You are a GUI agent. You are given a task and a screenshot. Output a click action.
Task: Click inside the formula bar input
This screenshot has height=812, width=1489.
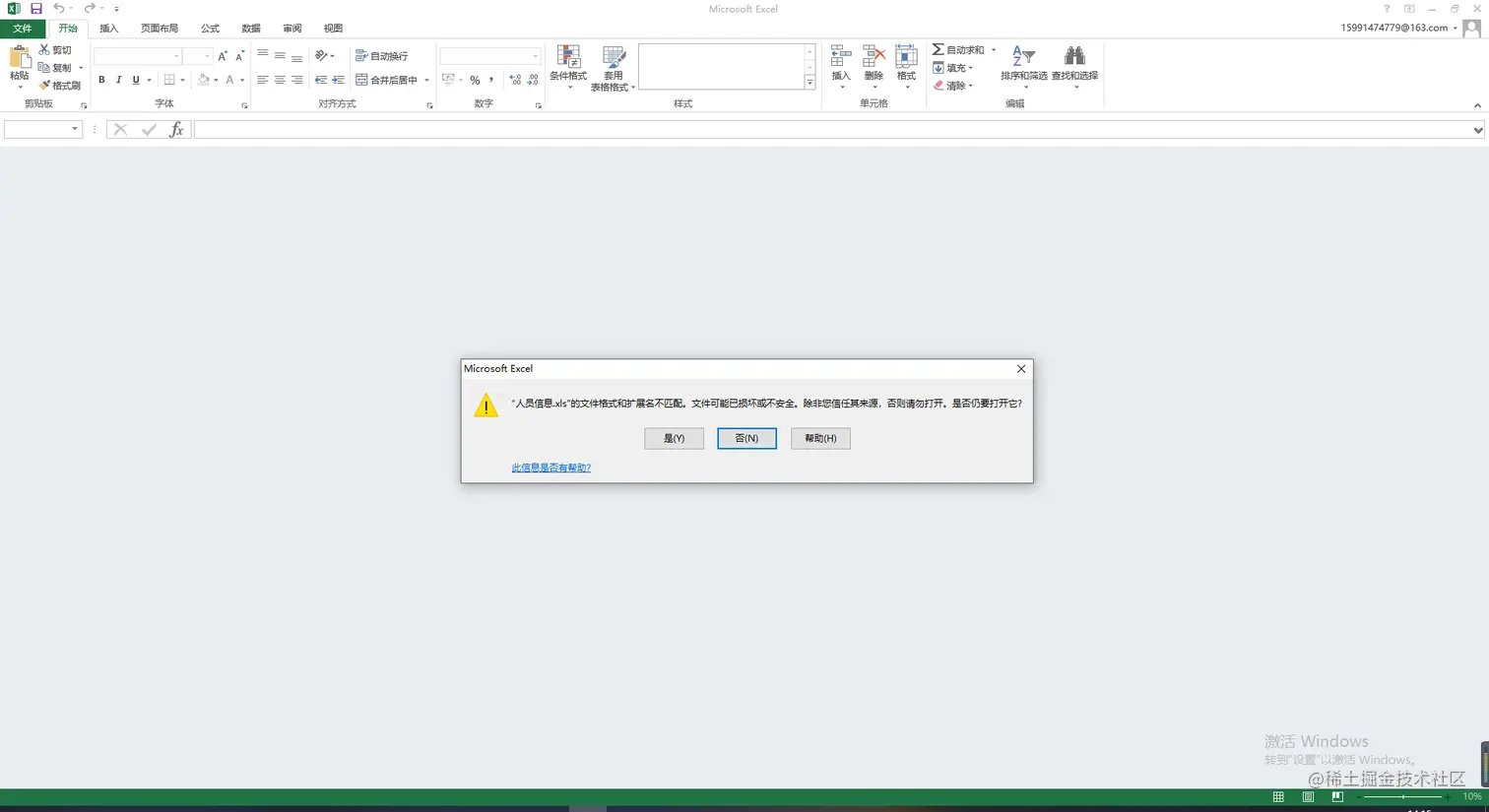pos(832,129)
